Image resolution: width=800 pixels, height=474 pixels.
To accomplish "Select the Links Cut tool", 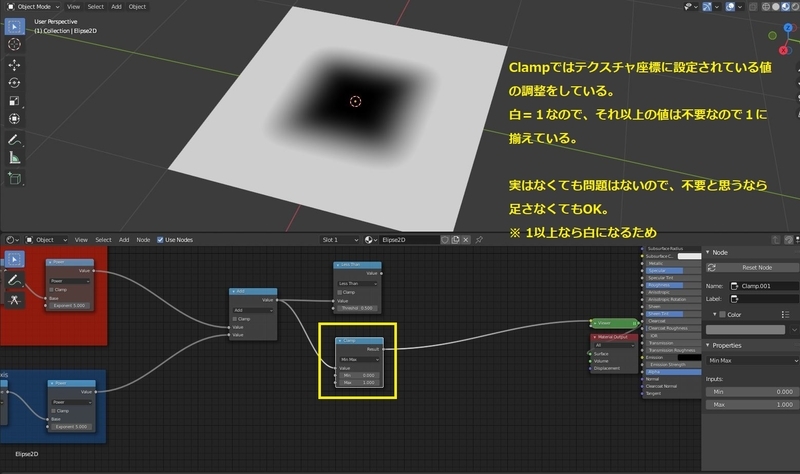I will [14, 300].
